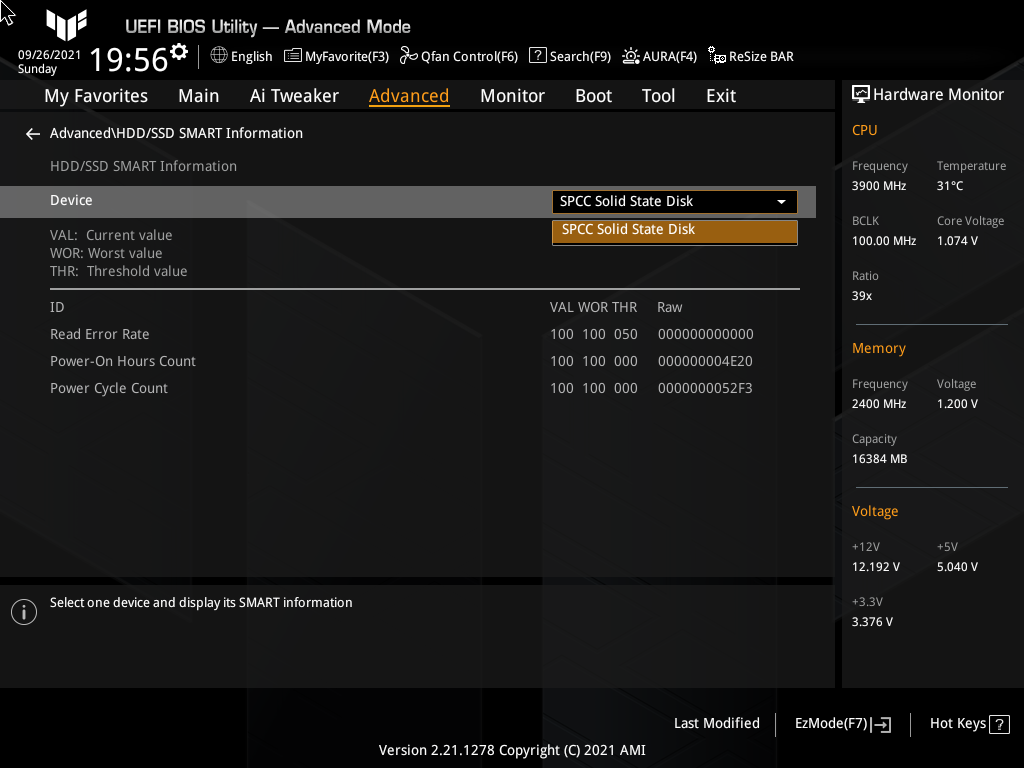
Task: Open BIOS Search using the Search(F9) icon
Action: pyautogui.click(x=569, y=57)
